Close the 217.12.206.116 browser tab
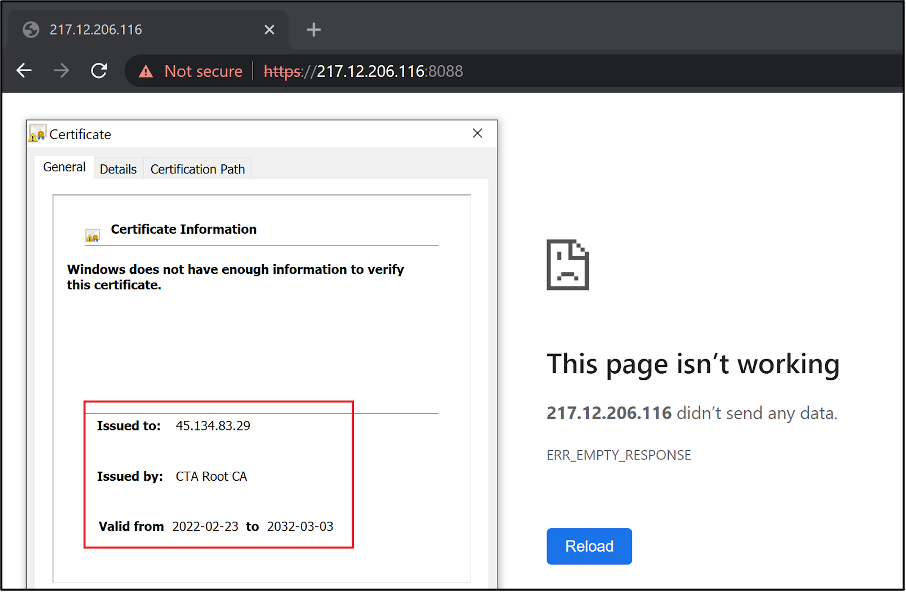This screenshot has height=592, width=906. [269, 30]
